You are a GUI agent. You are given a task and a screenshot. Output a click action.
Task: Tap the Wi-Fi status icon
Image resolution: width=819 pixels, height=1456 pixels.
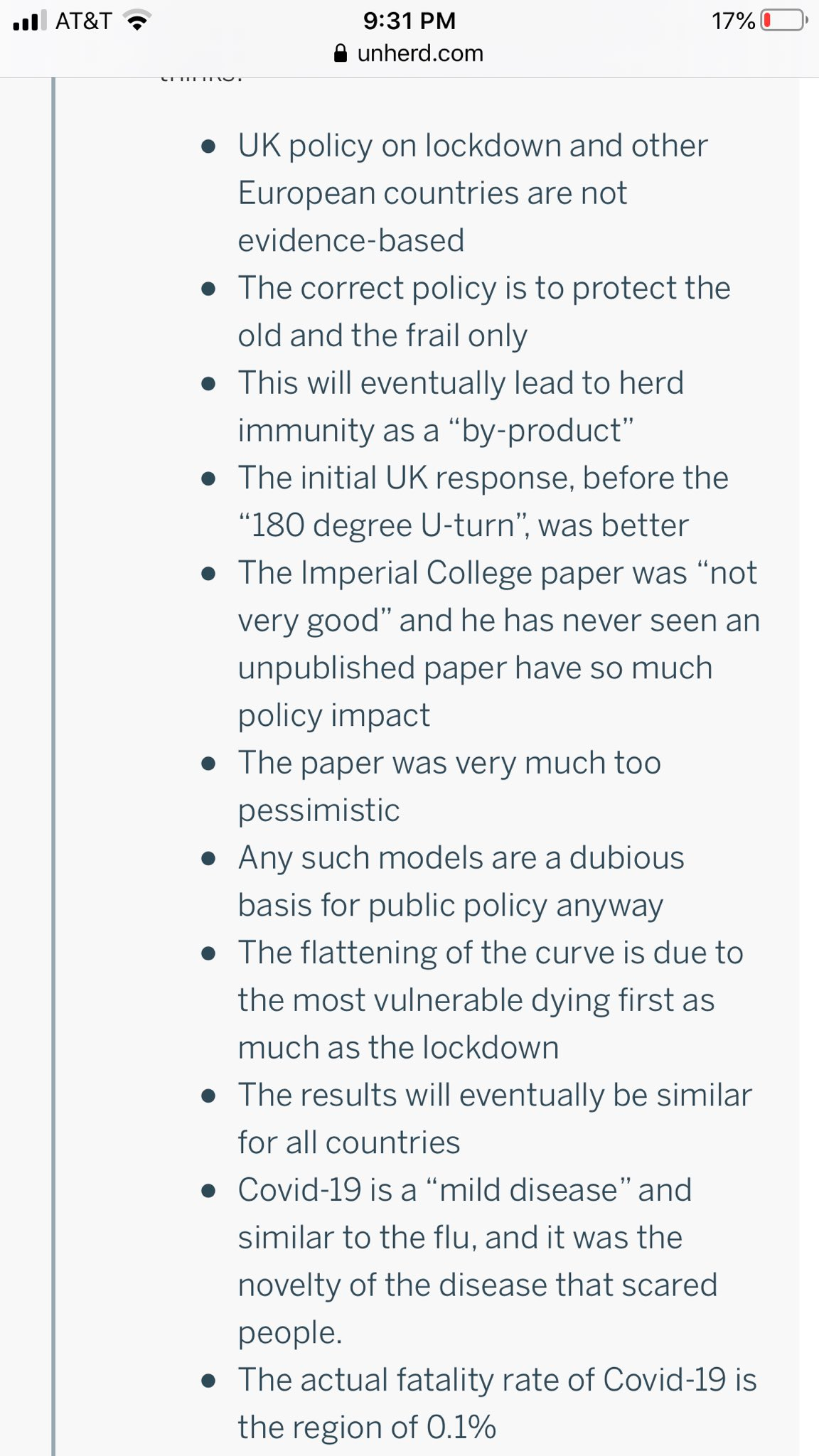coord(136,21)
